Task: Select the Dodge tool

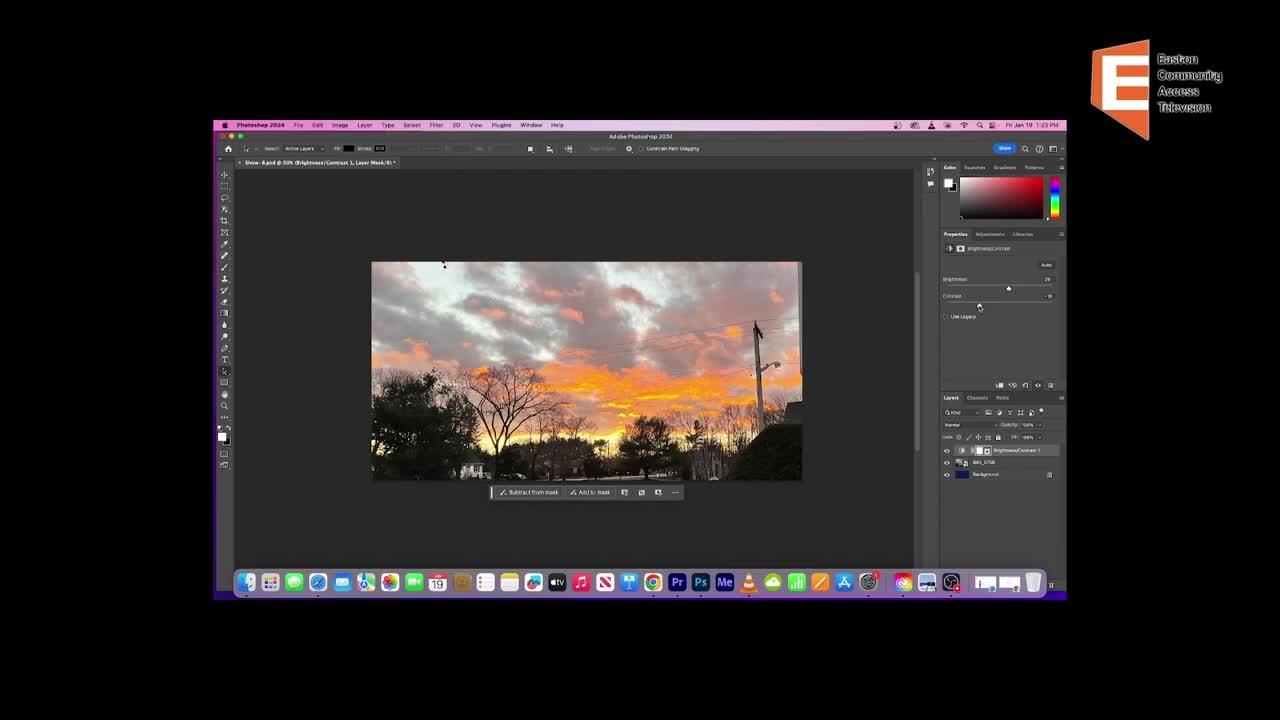Action: pyautogui.click(x=224, y=336)
